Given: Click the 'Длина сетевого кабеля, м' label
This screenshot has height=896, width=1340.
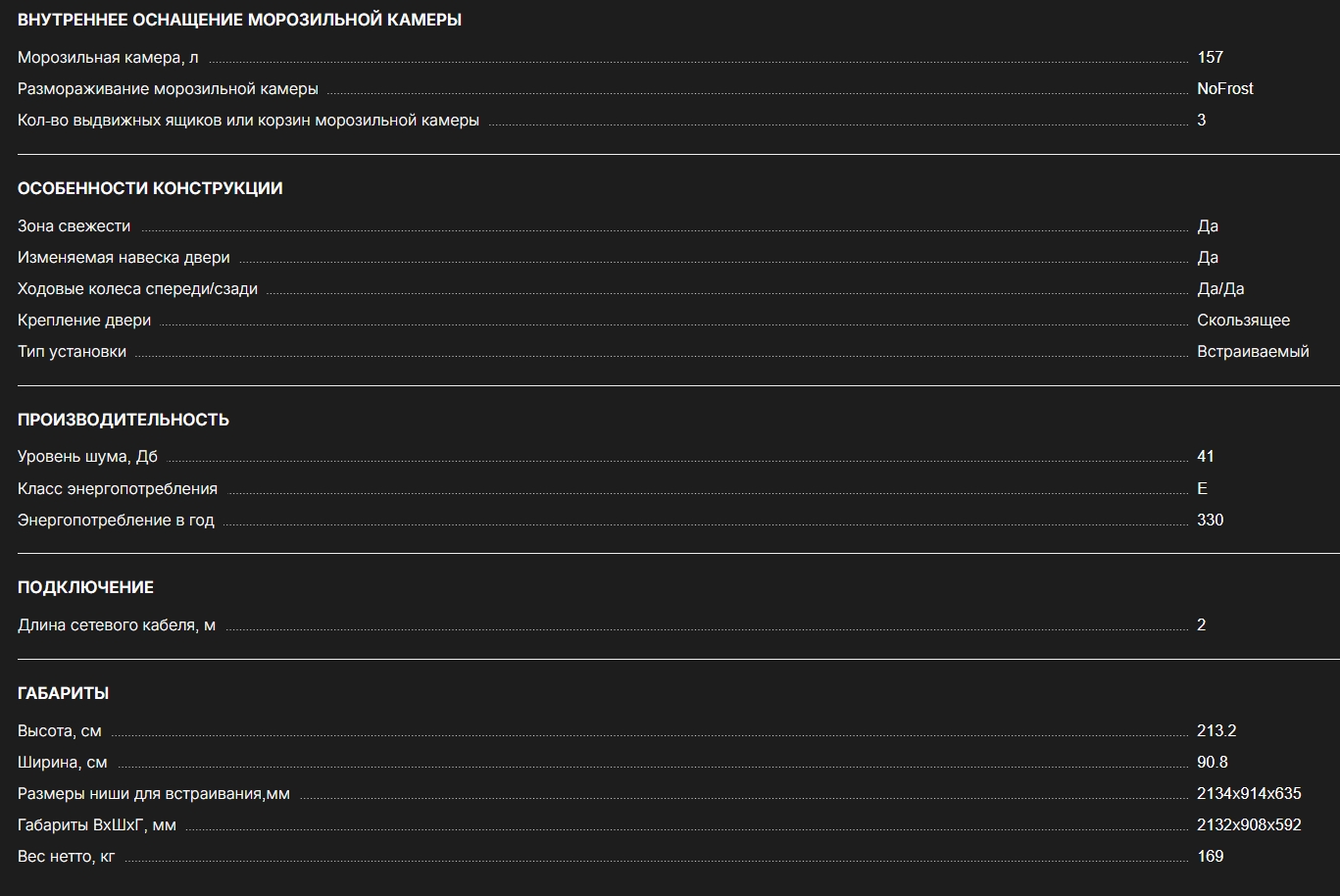Looking at the screenshot, I should tap(117, 625).
